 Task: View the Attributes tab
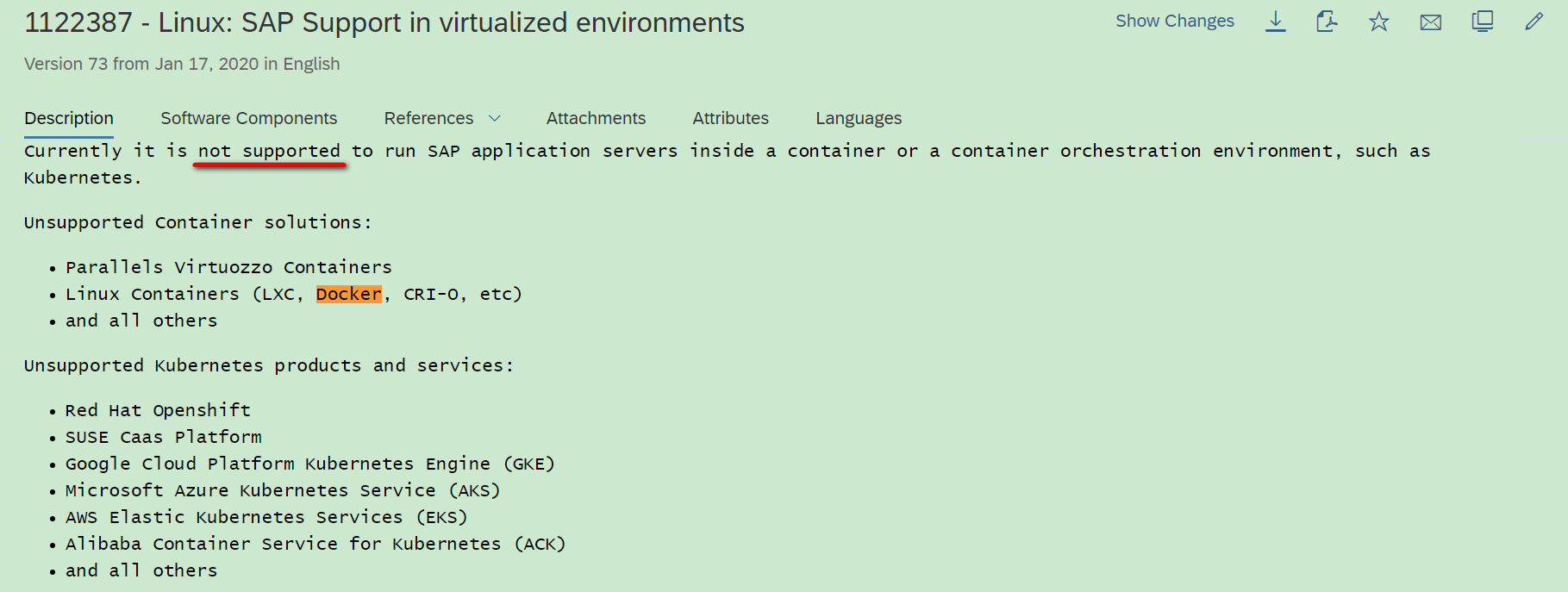[731, 118]
